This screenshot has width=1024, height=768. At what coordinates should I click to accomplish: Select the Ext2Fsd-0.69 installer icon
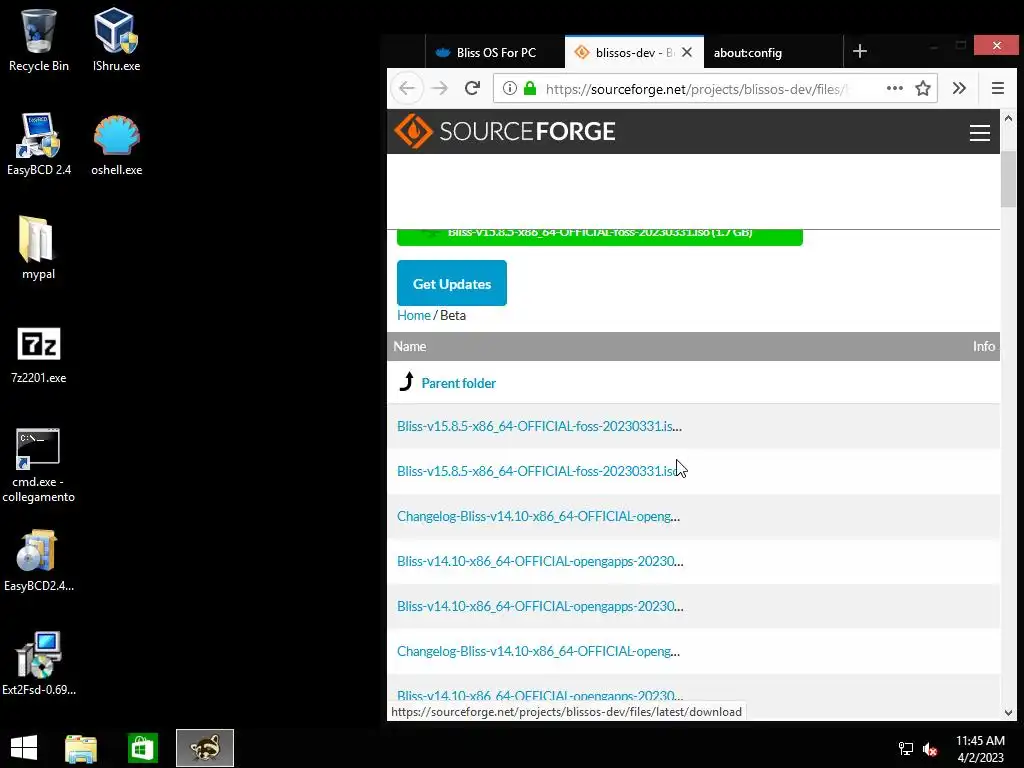(39, 663)
